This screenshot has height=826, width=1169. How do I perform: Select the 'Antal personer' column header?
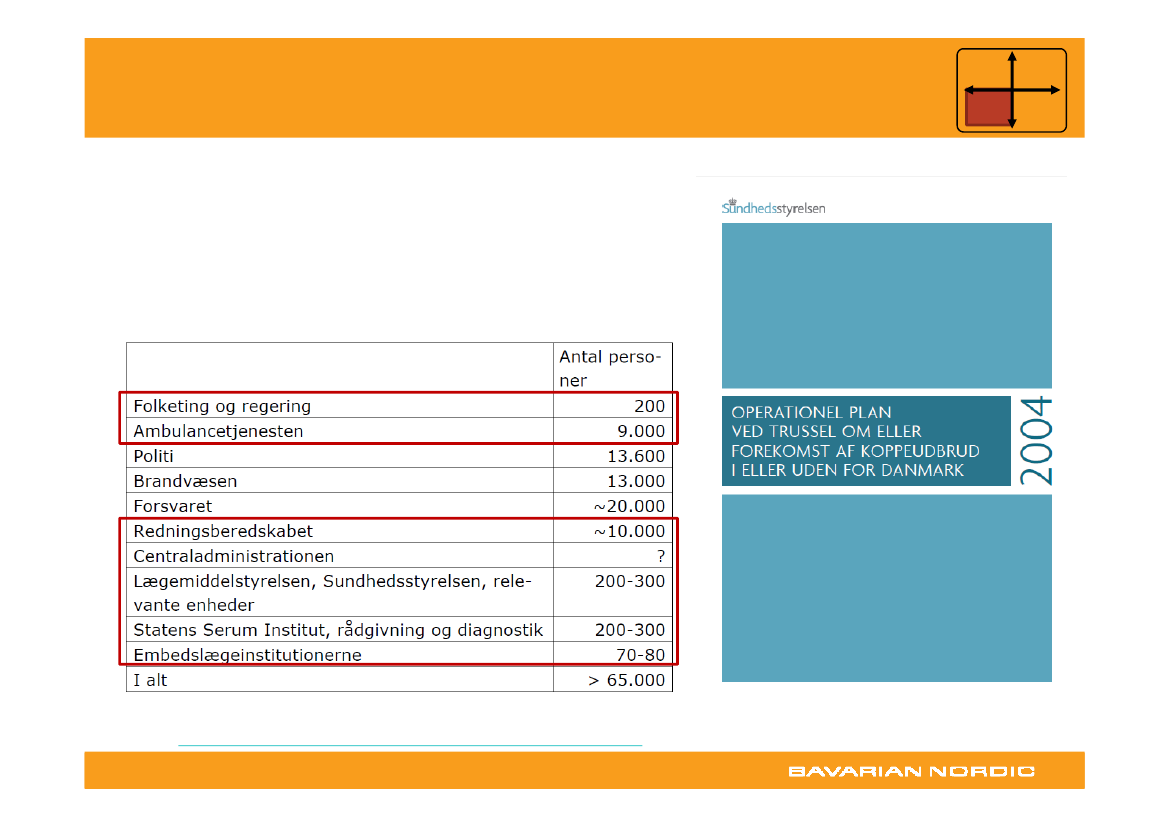tap(611, 368)
